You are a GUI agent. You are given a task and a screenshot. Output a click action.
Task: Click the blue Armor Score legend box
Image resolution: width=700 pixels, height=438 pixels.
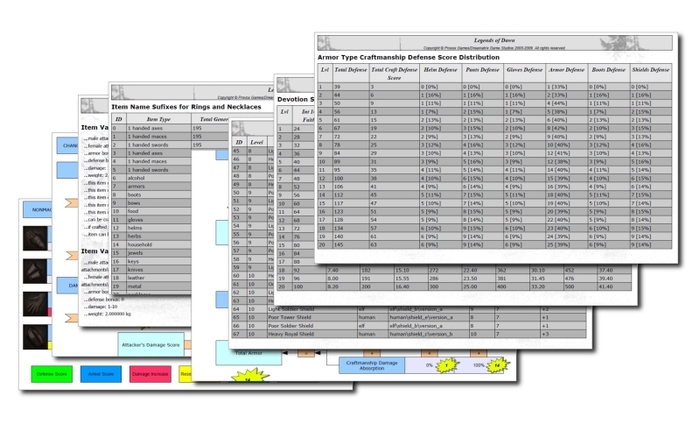pos(101,374)
